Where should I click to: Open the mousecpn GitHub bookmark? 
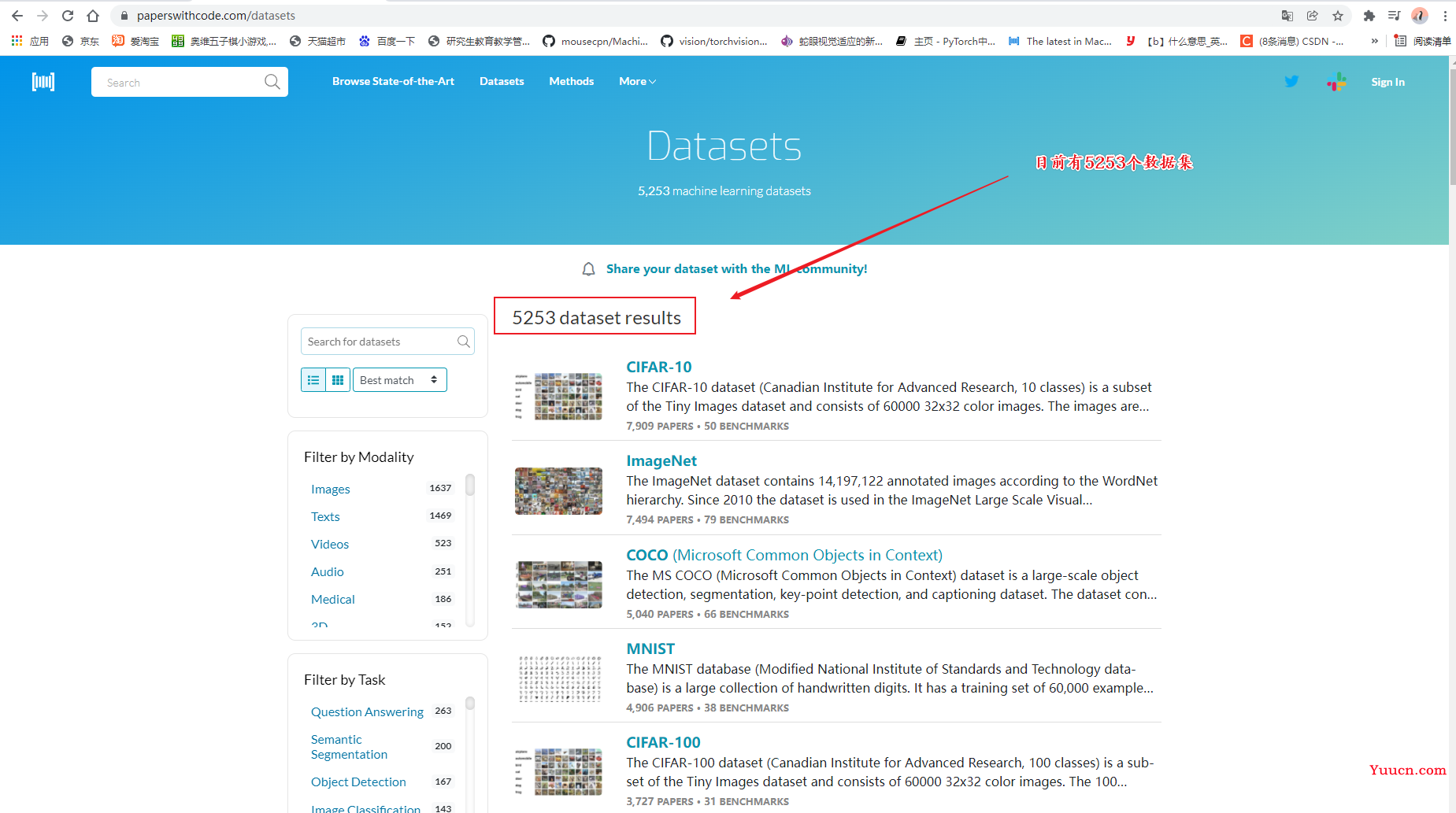(595, 41)
